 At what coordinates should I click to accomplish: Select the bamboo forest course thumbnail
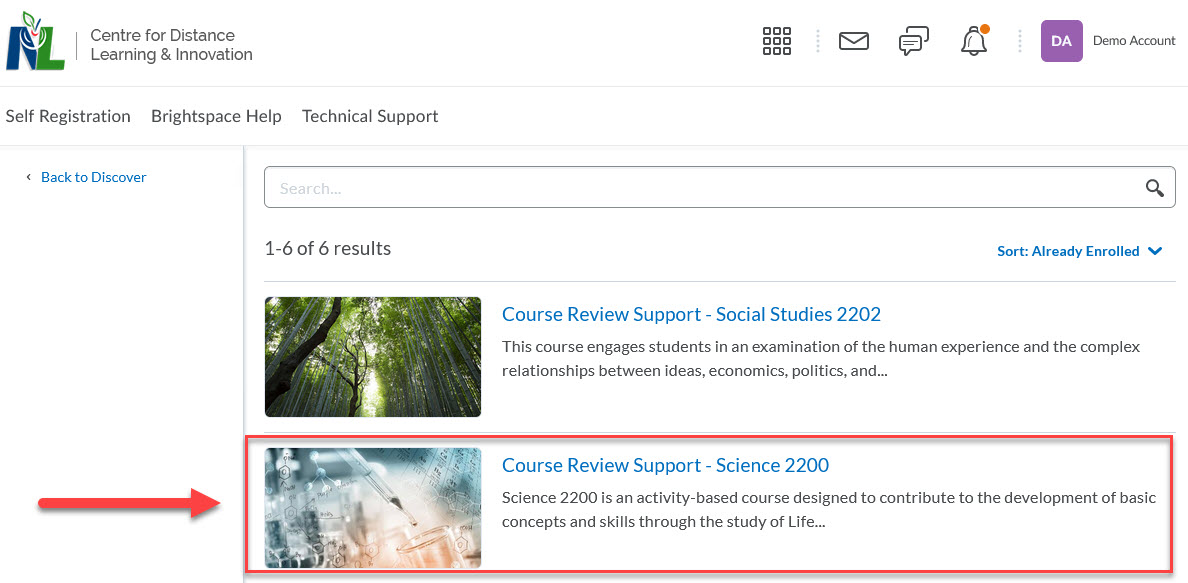pyautogui.click(x=373, y=356)
